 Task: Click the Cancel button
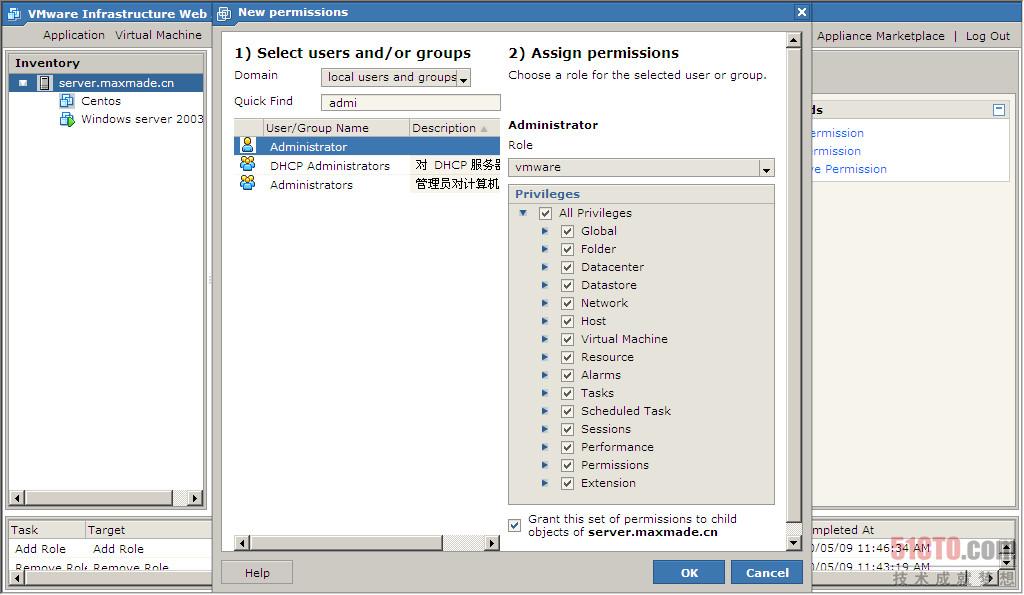[x=767, y=573]
